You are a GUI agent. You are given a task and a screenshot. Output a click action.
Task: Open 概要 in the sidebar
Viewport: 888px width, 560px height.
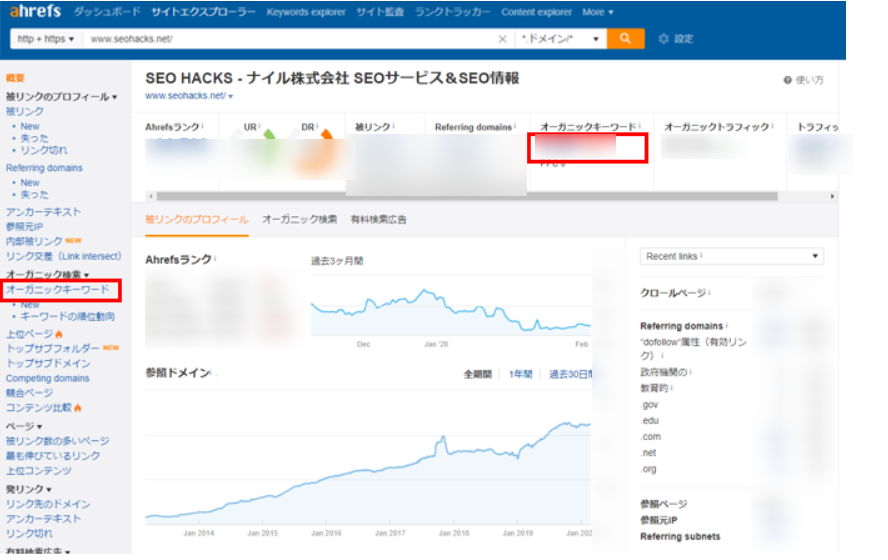pos(15,78)
